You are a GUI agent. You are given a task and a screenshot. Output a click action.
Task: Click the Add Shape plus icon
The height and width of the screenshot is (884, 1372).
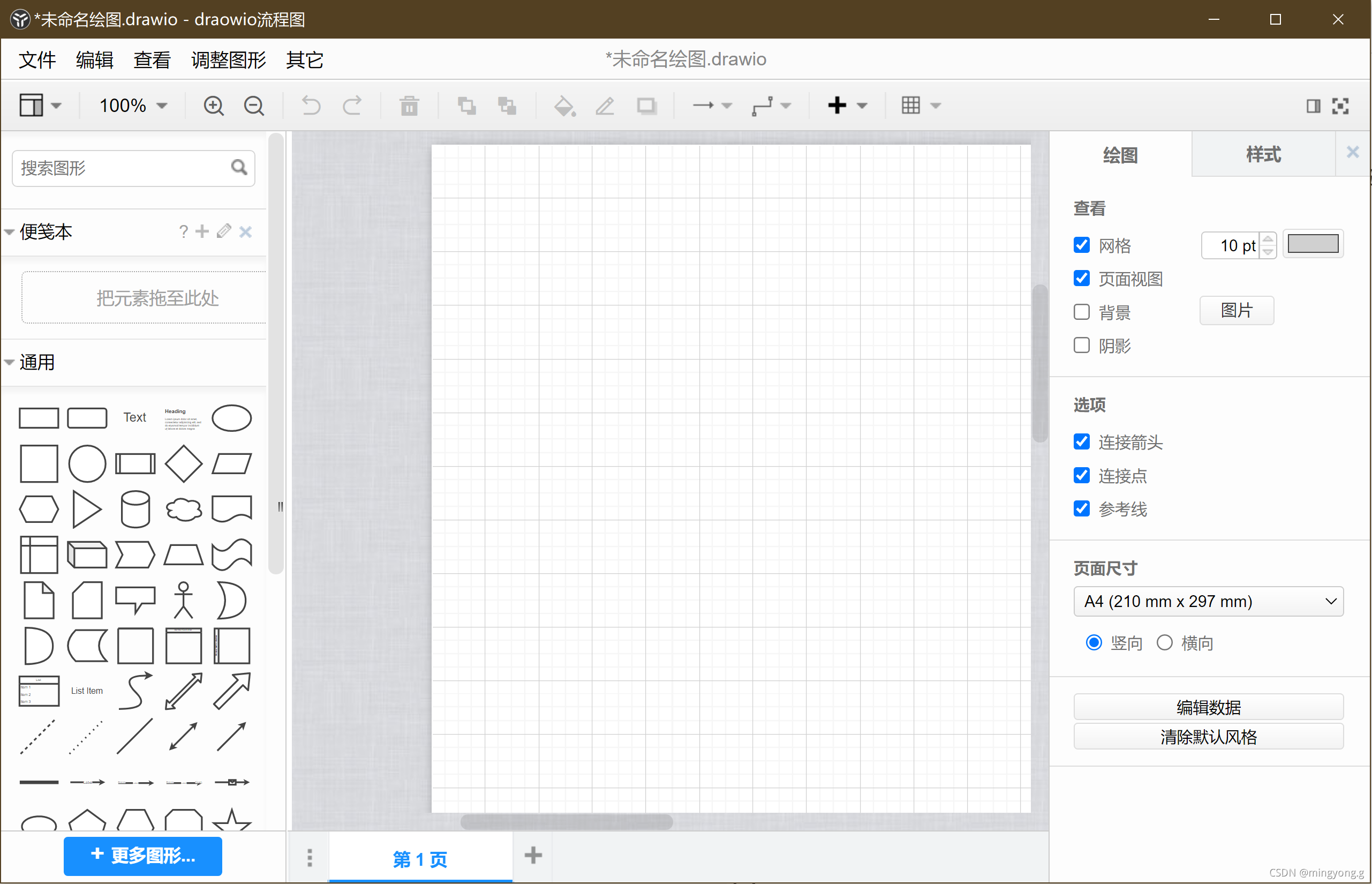point(838,106)
